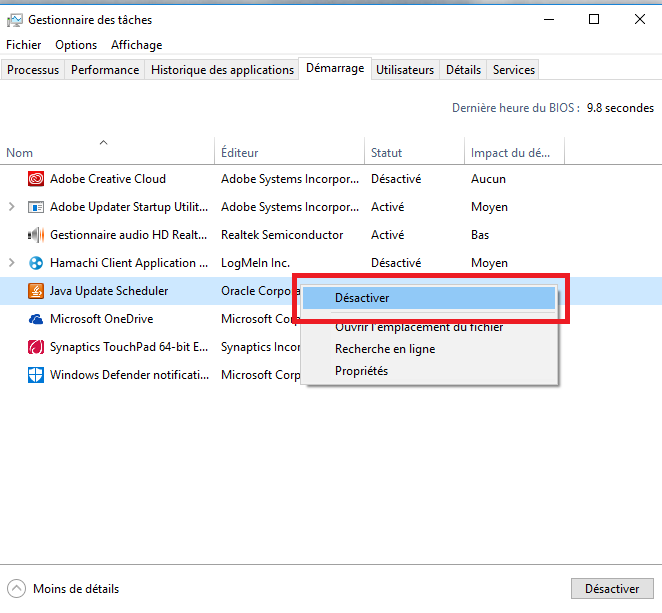The height and width of the screenshot is (613, 662).
Task: Click Gestionnaire audio's Activé status cell
Action: tap(388, 235)
